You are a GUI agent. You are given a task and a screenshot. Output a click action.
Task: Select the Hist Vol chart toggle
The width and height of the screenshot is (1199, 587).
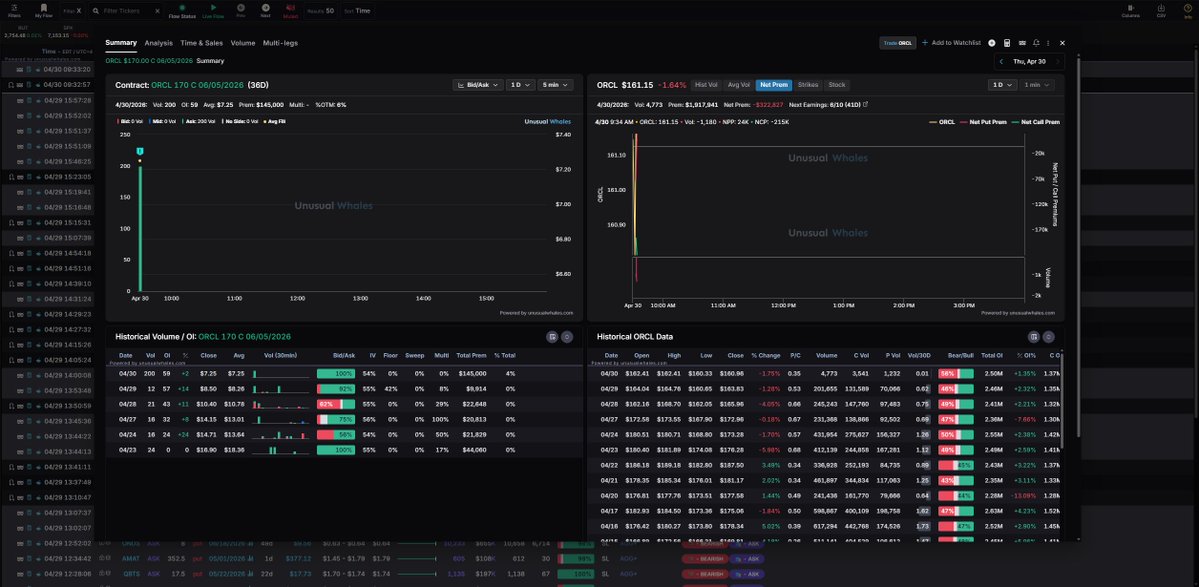pyautogui.click(x=706, y=85)
